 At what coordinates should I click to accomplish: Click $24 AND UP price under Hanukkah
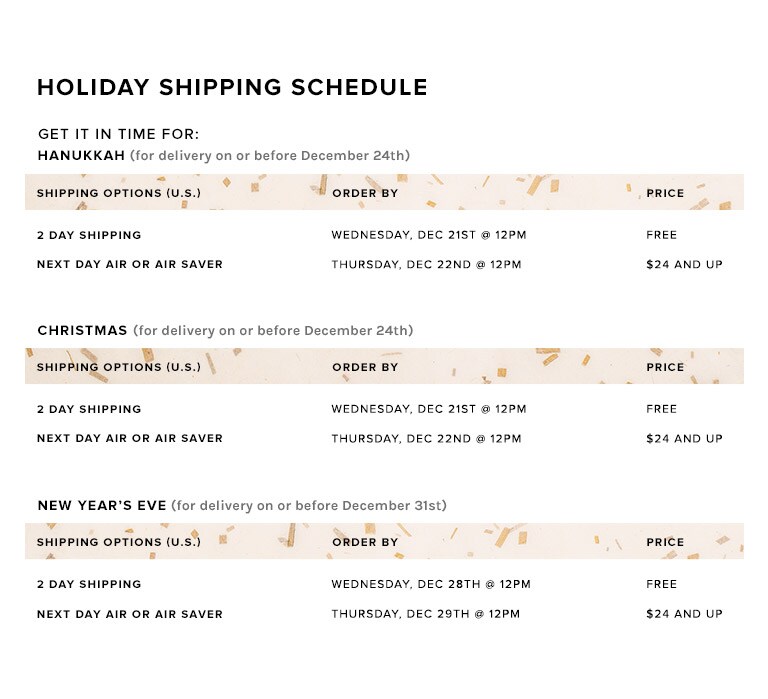click(x=685, y=265)
